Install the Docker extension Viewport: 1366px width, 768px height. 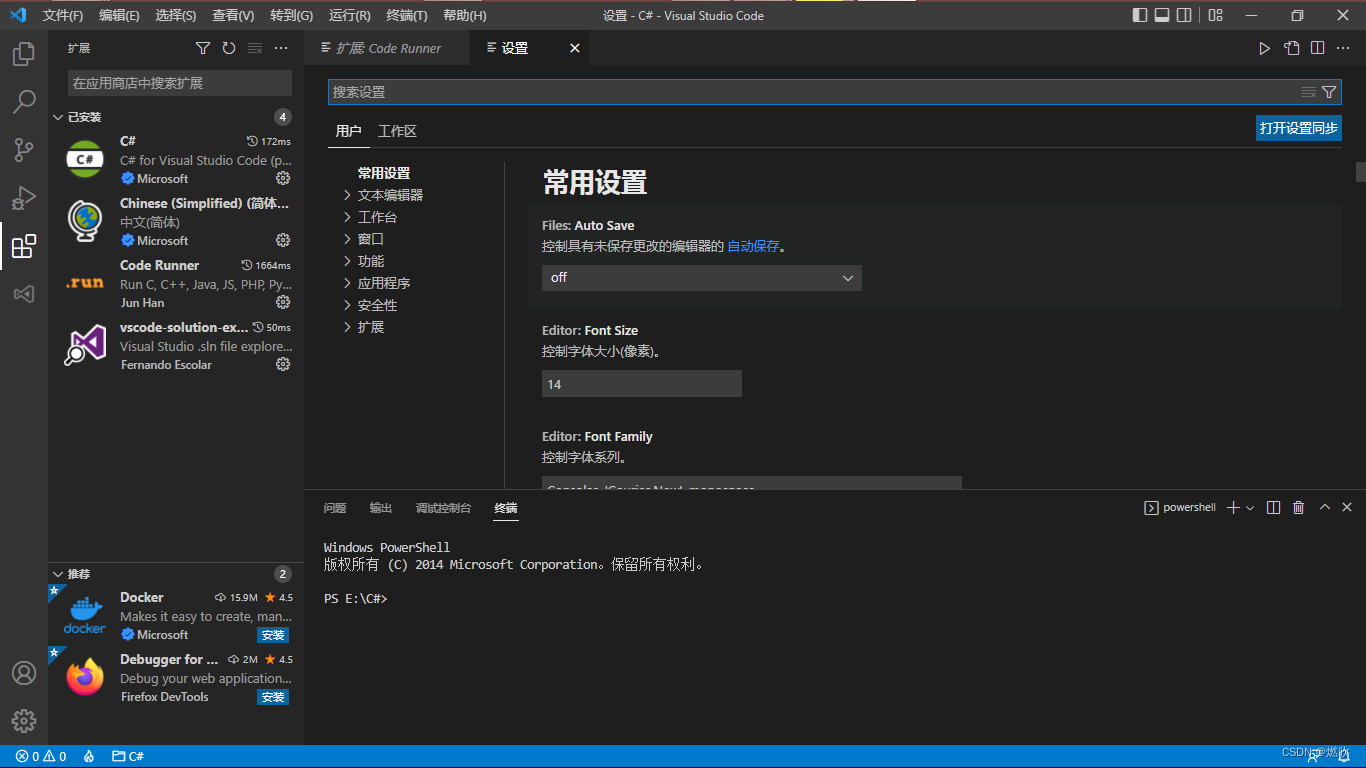pos(273,635)
